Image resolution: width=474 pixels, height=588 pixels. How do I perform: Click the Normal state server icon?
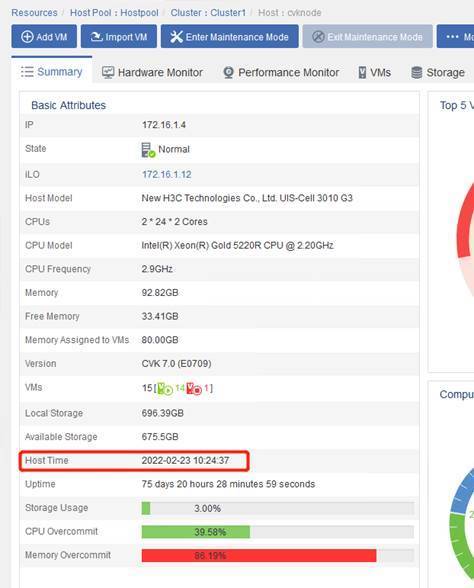[x=148, y=150]
